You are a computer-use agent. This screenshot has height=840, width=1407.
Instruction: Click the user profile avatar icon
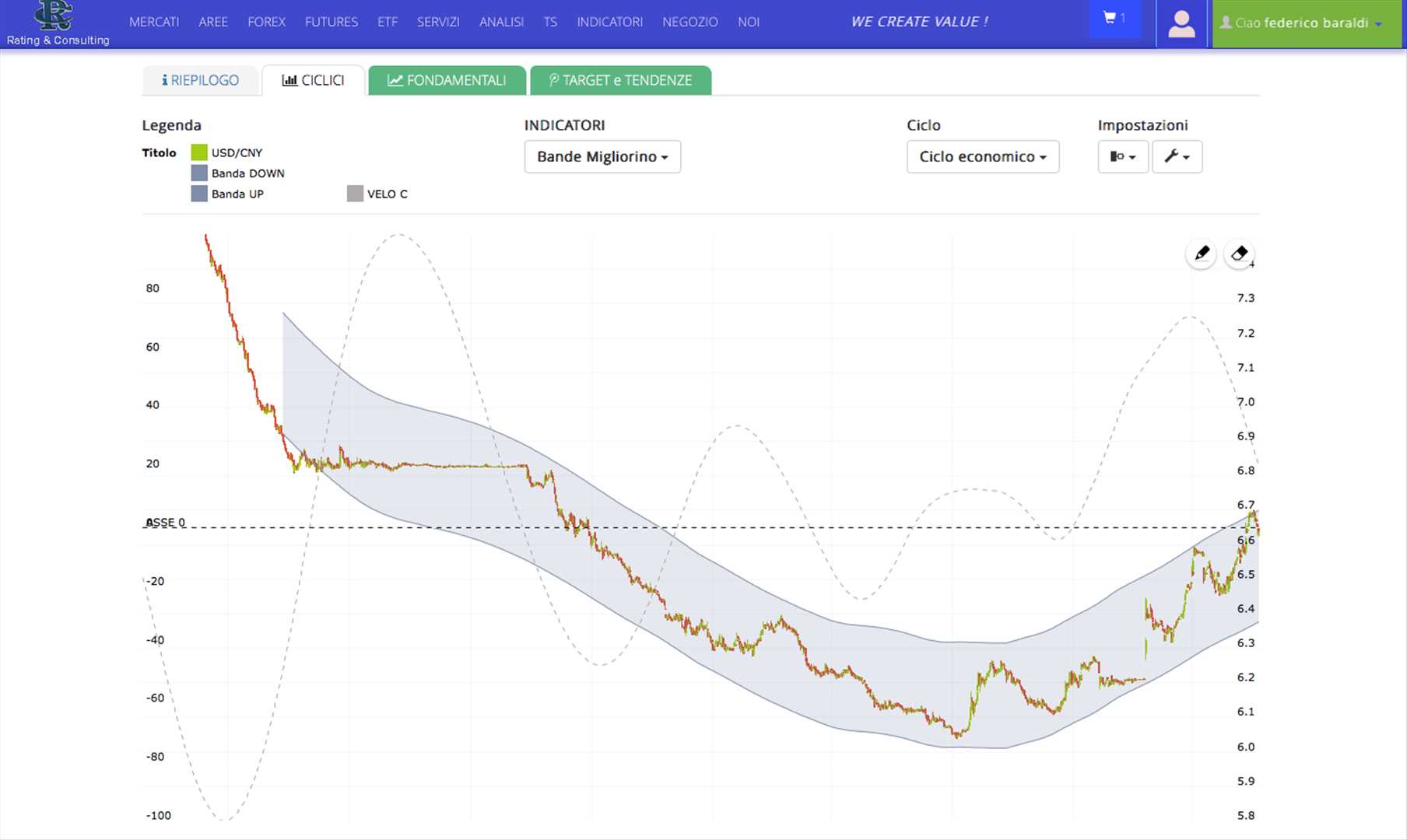pos(1181,24)
